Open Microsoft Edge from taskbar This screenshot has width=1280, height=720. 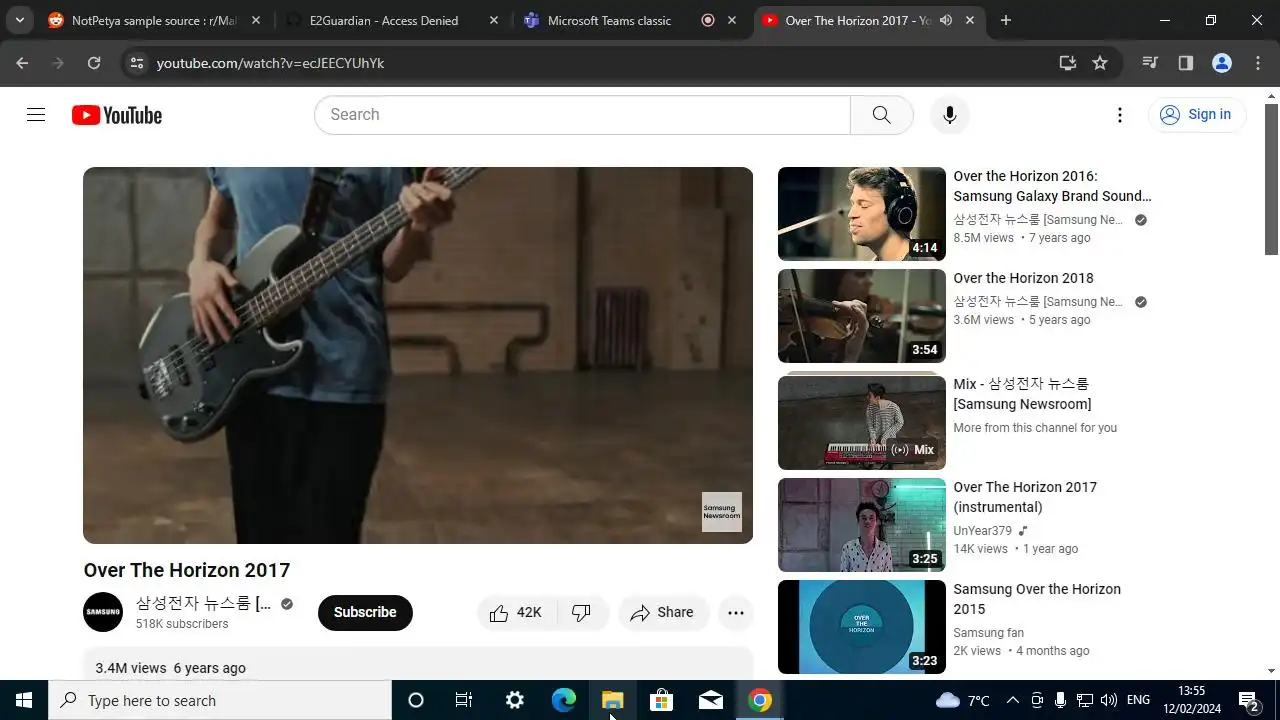(x=564, y=701)
